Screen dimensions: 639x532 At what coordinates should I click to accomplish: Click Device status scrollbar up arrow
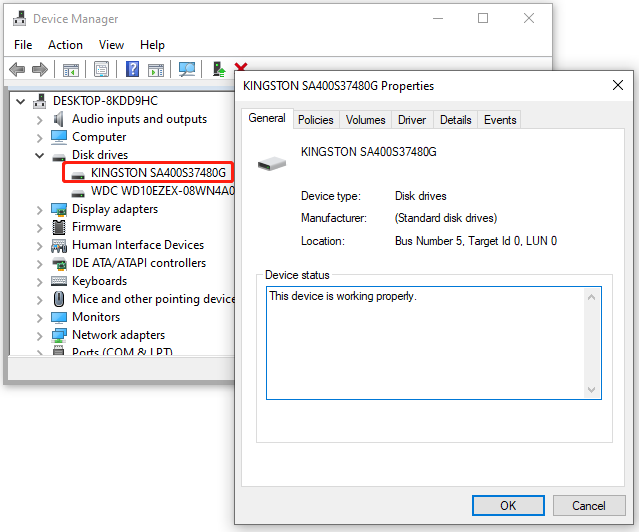(x=592, y=297)
